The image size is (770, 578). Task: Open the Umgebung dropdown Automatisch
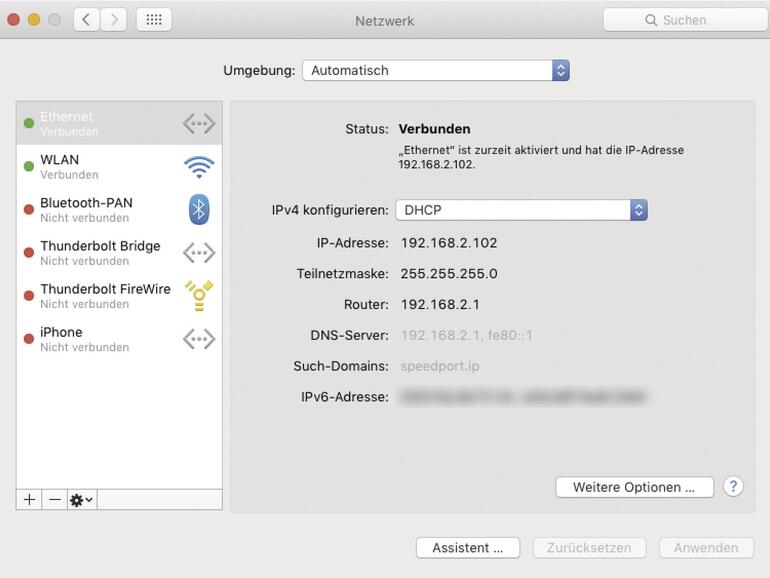click(x=436, y=70)
